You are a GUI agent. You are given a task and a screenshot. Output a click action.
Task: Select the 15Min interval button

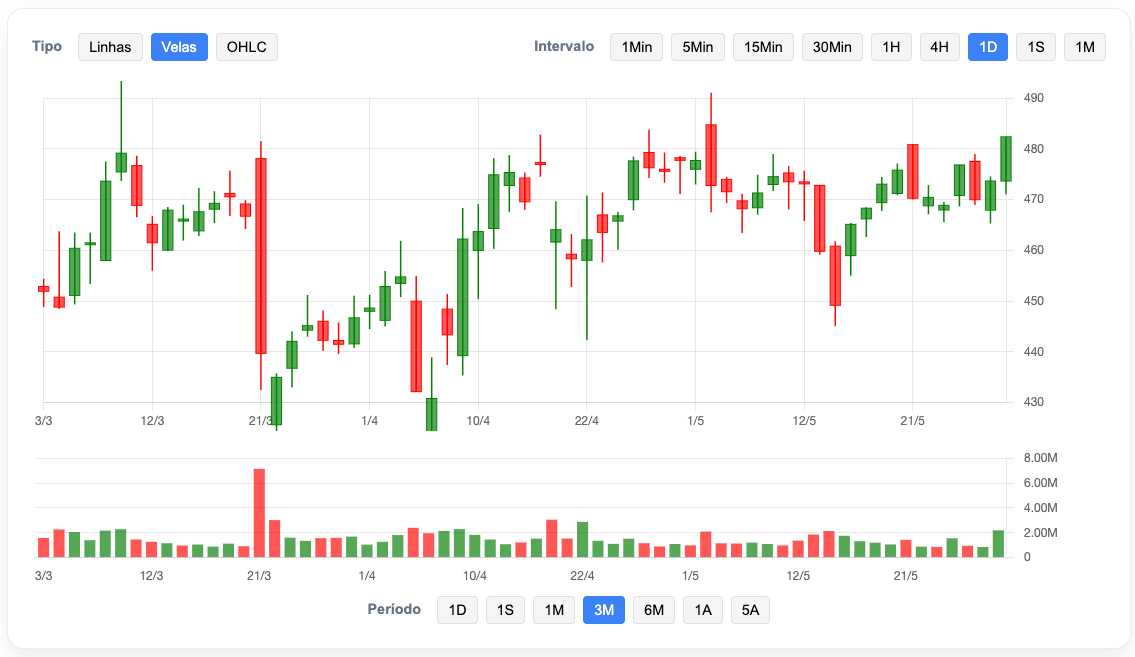click(x=763, y=47)
